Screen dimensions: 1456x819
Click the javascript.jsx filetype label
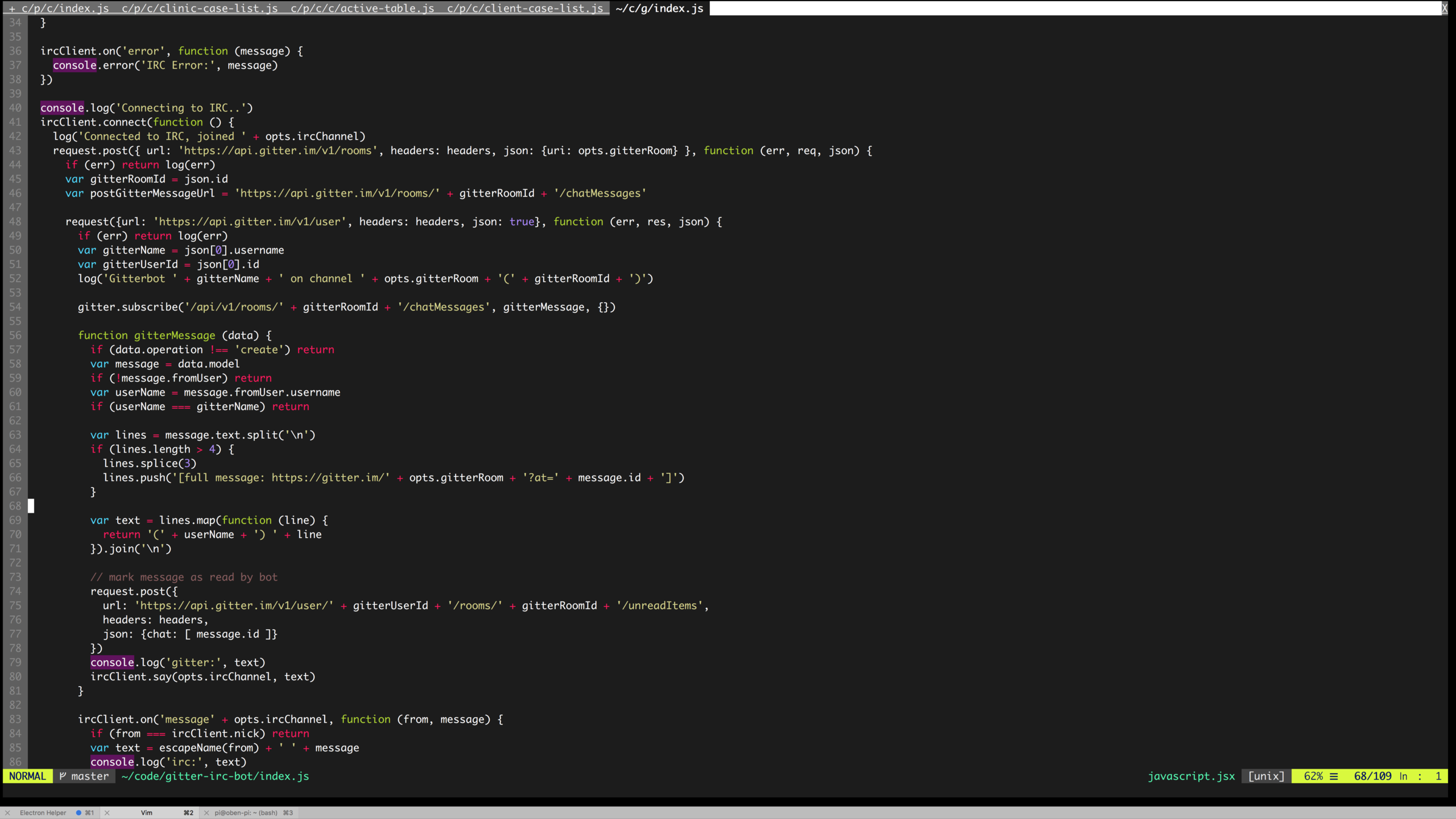pyautogui.click(x=1191, y=776)
